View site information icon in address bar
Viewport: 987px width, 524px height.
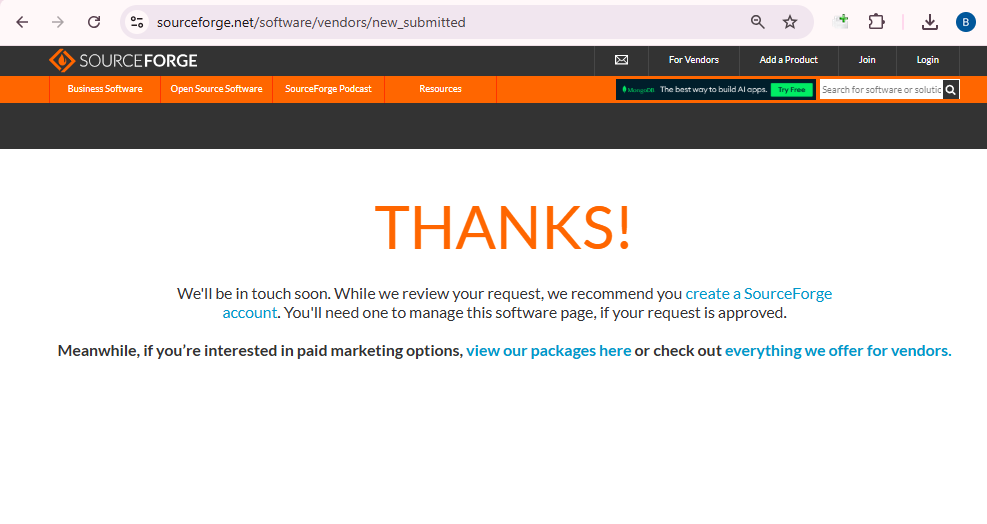[x=138, y=22]
